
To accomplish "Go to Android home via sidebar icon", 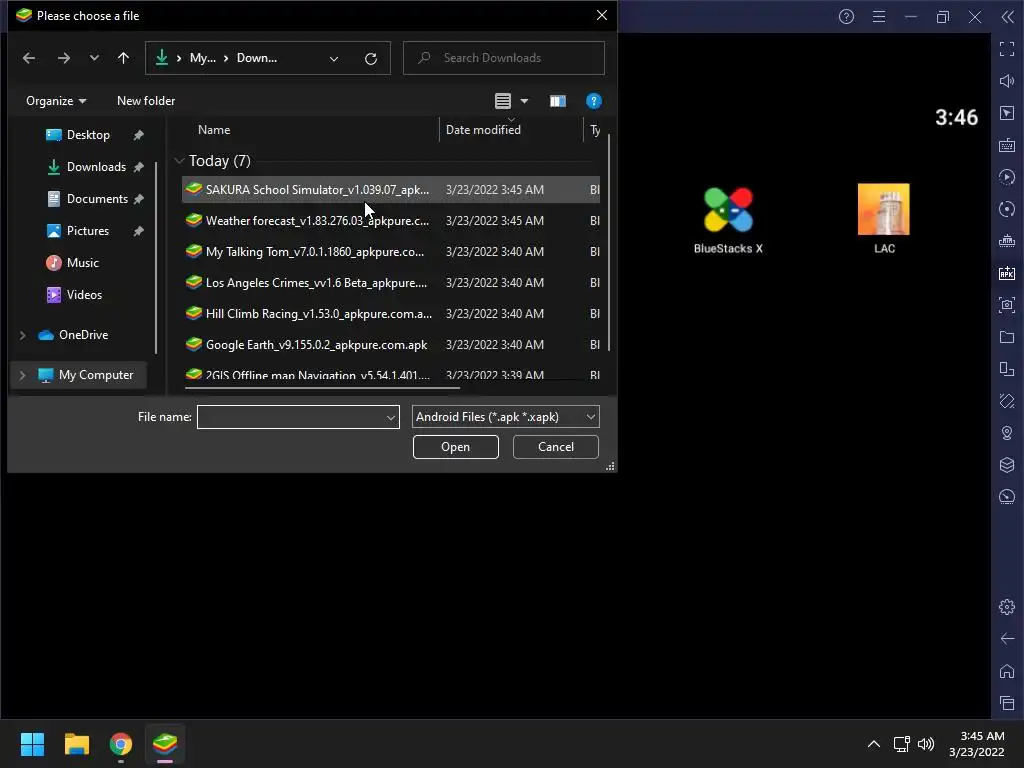I will click(x=1006, y=671).
